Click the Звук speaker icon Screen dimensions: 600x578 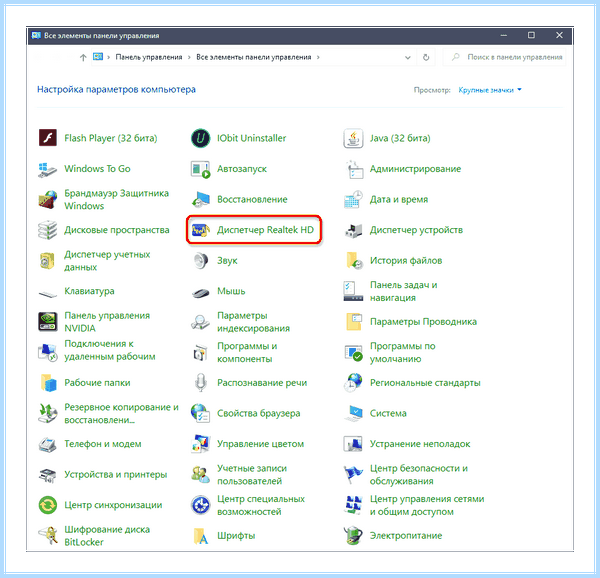tap(201, 261)
